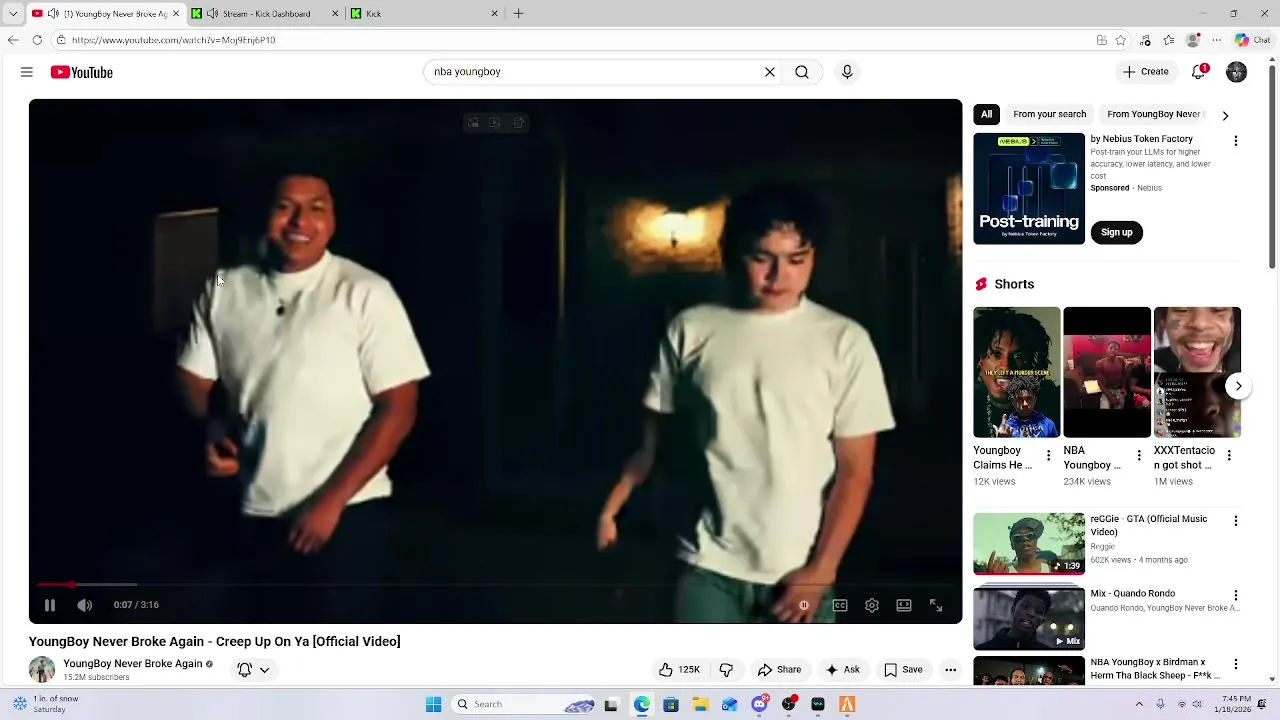Run the search with the magnifier button
1280x720 pixels.
tap(802, 72)
